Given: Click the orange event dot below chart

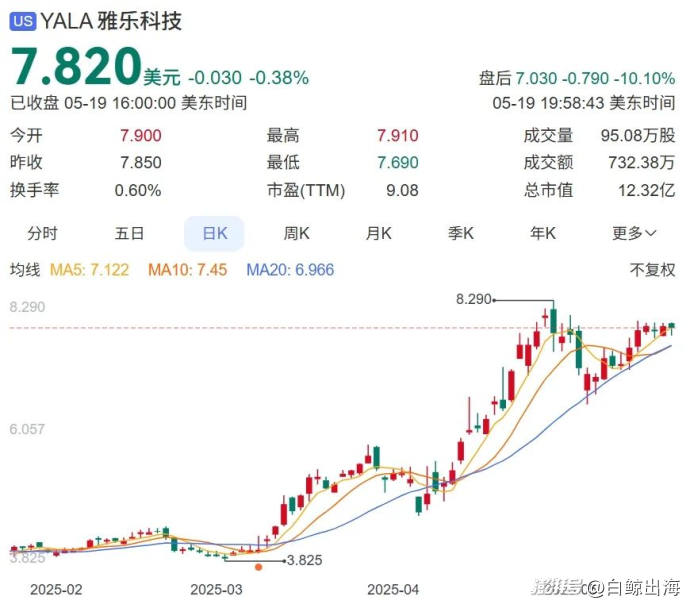Looking at the screenshot, I should pos(259,567).
